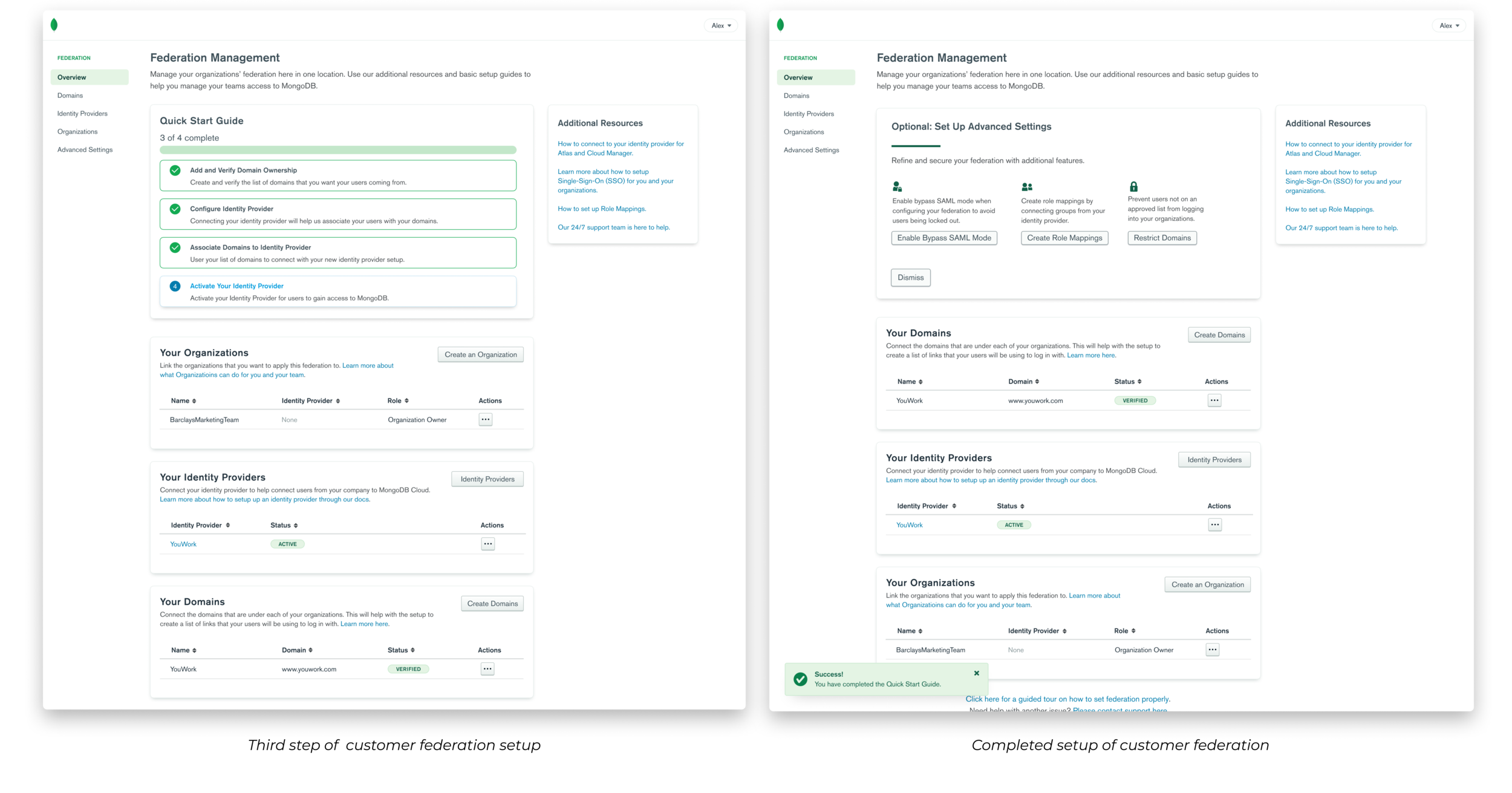
Task: Open actions menu for BarclaysMarketingTeam in left screen
Action: point(486,419)
